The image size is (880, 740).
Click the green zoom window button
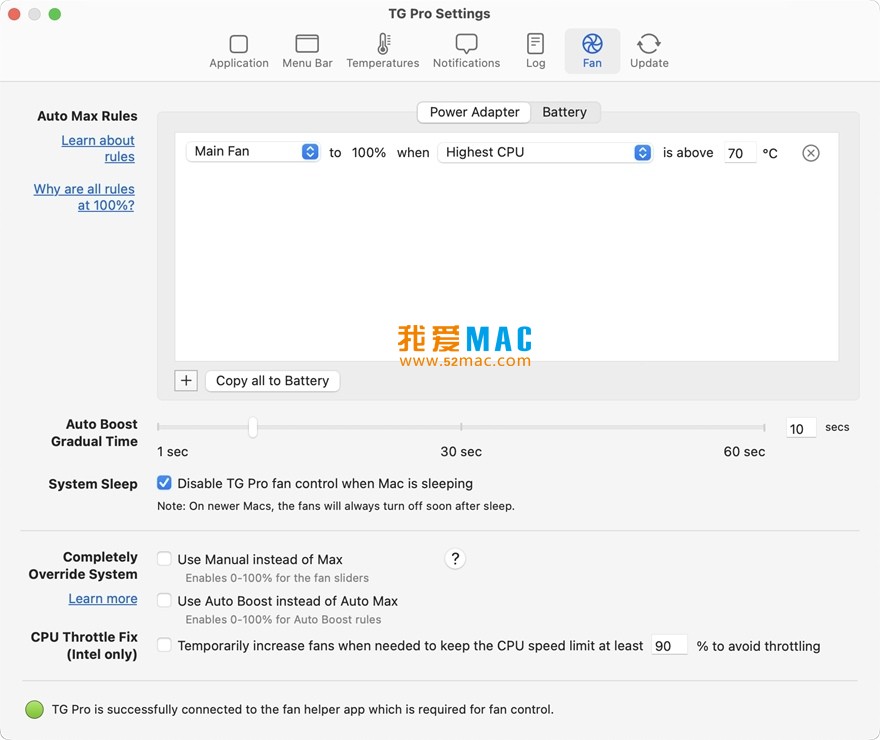(x=54, y=14)
